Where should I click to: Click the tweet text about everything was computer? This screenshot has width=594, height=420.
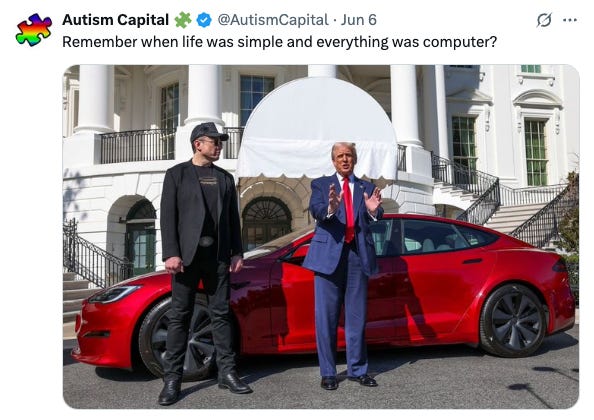click(x=279, y=42)
